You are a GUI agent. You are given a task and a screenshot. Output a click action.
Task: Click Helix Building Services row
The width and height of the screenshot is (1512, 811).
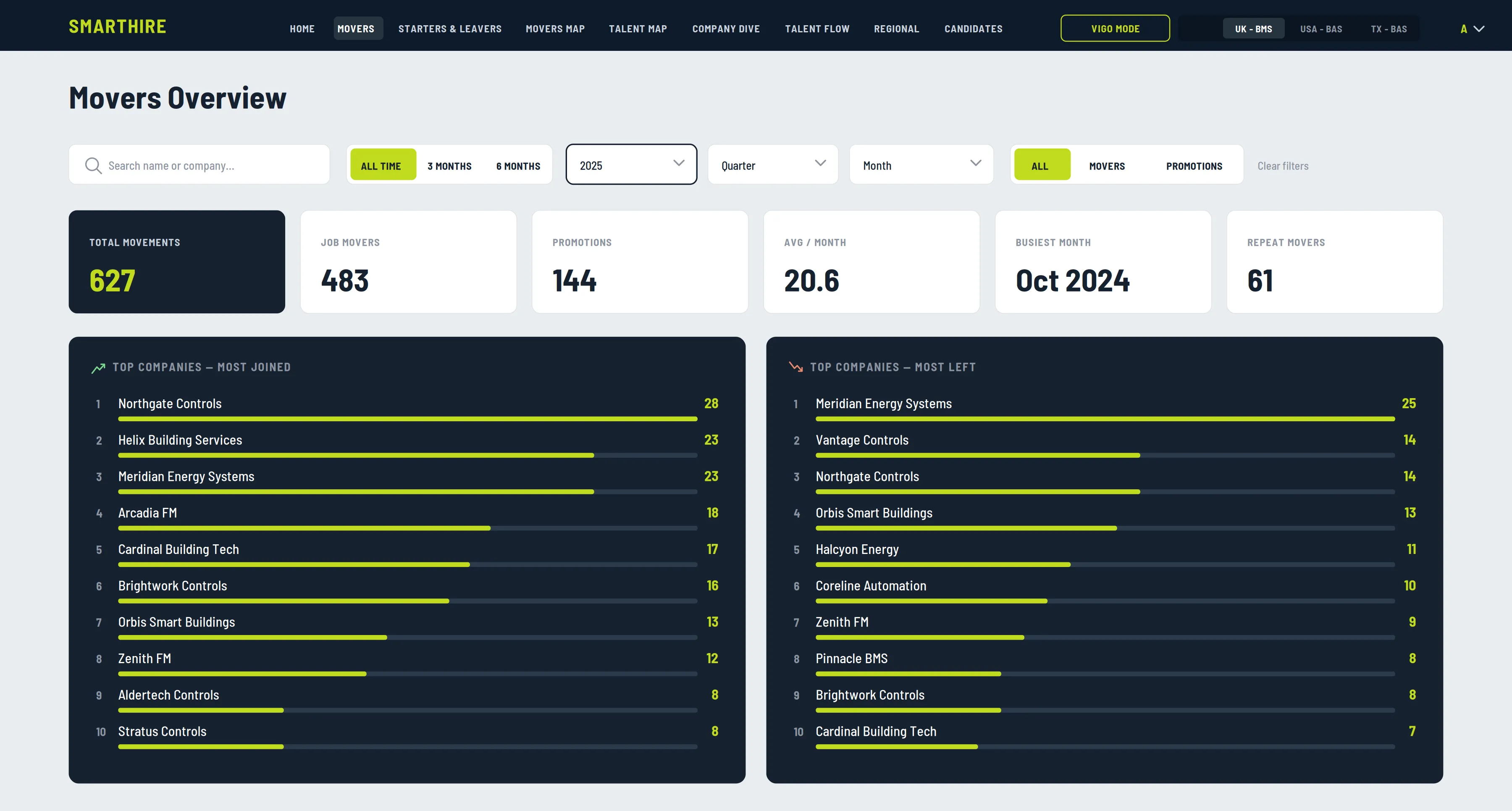[x=407, y=446]
